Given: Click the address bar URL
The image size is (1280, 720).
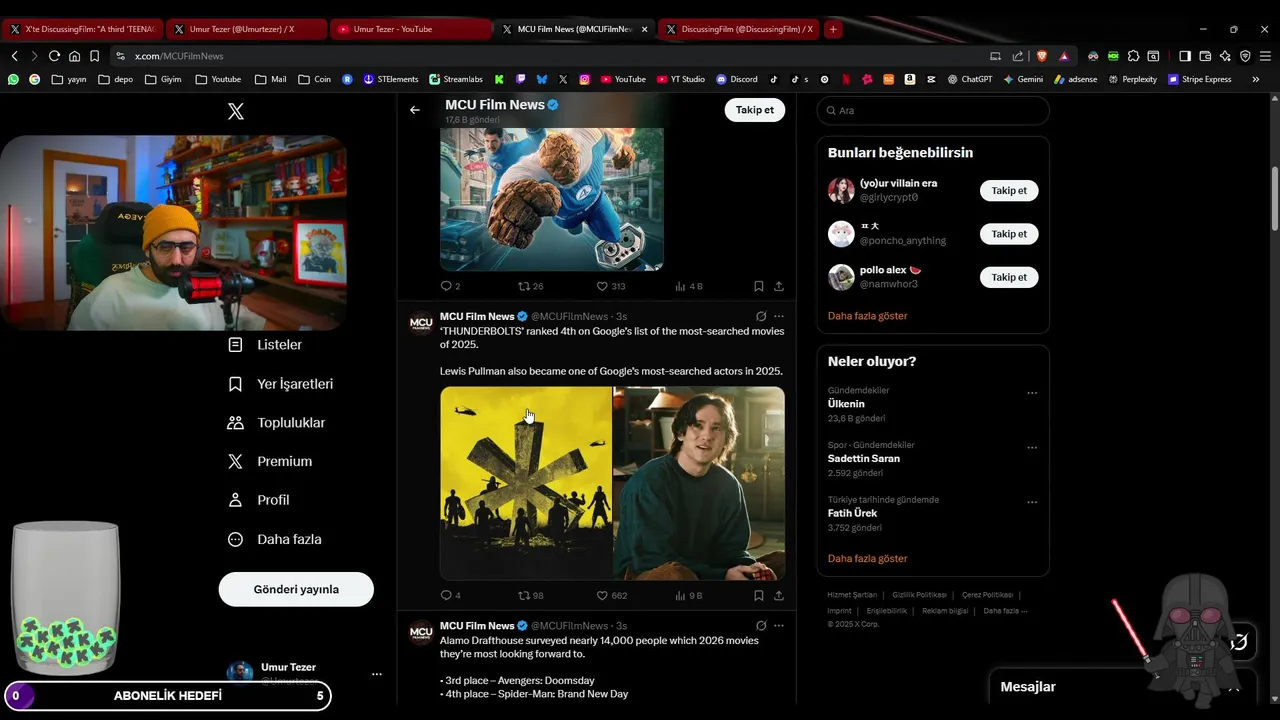Looking at the screenshot, I should point(179,56).
